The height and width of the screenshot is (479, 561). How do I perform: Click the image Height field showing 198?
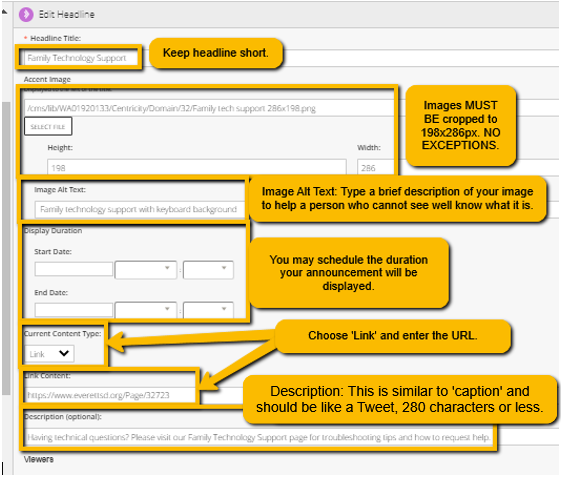click(197, 167)
